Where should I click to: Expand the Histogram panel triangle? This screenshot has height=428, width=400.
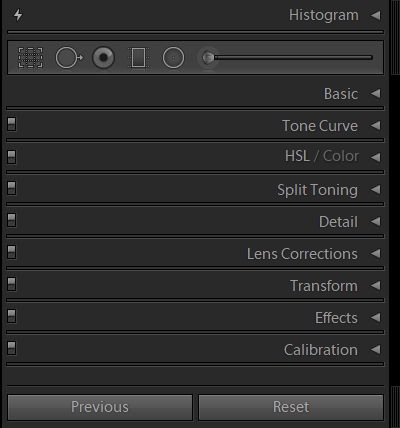[376, 15]
